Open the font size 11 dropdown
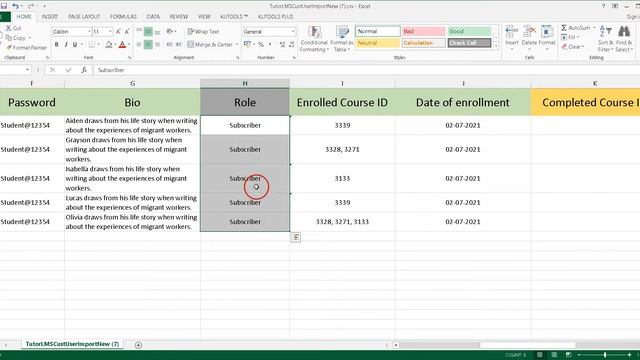Image resolution: width=640 pixels, height=360 pixels. (110, 31)
